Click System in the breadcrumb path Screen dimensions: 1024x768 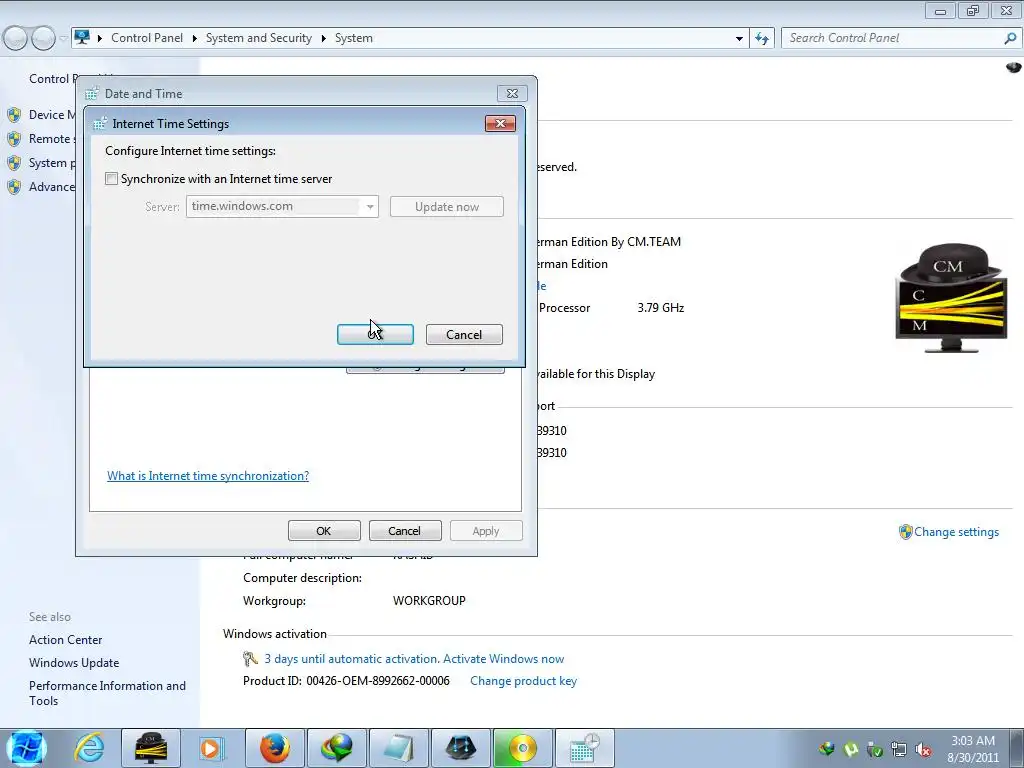[x=354, y=38]
